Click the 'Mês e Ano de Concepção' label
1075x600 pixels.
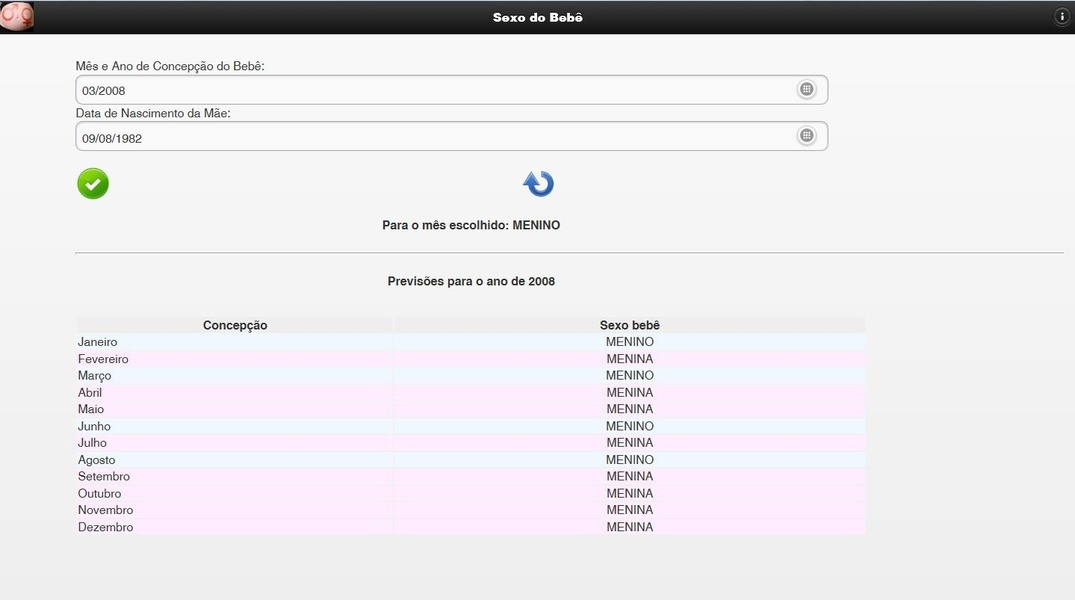pos(170,67)
